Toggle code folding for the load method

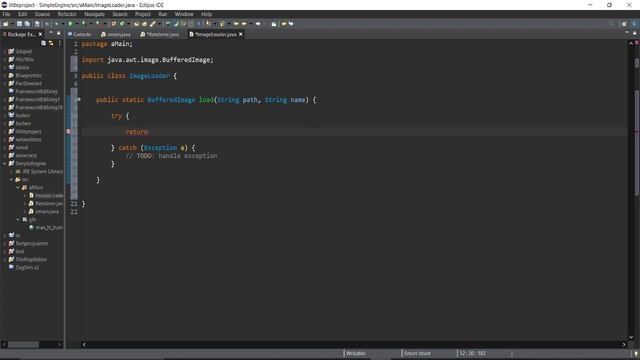click(79, 99)
